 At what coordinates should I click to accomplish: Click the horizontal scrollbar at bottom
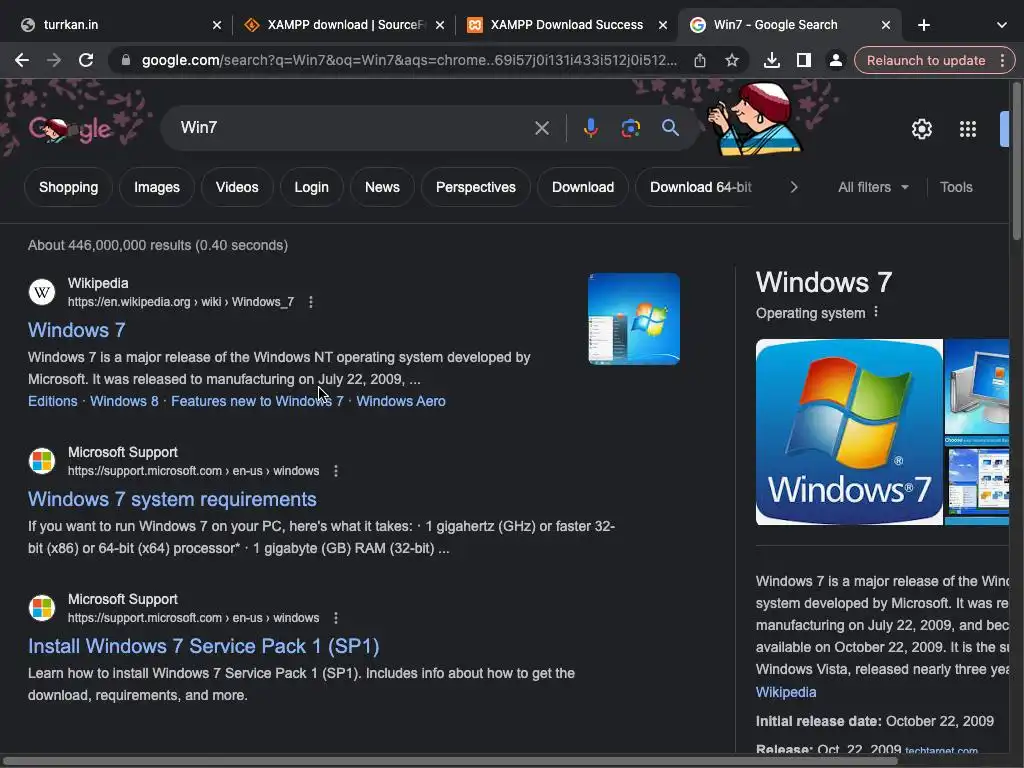pos(451,761)
